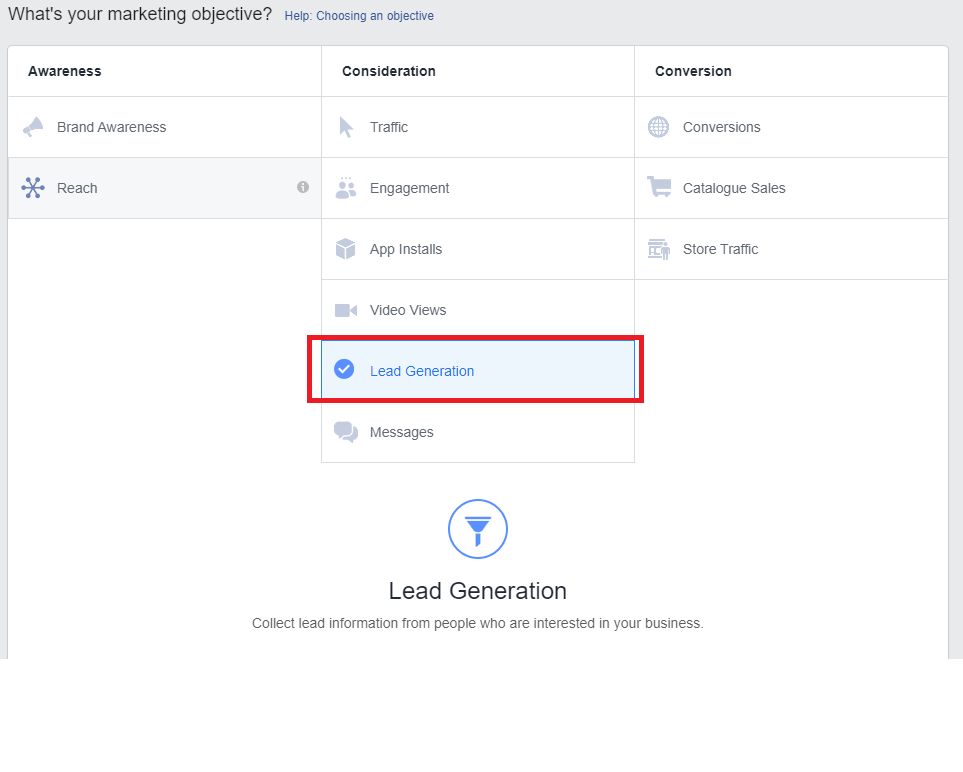Switch to the Conversion column

(692, 71)
